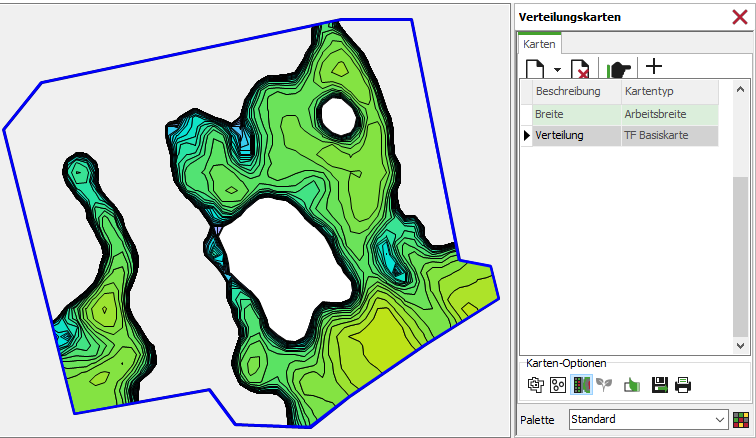
Task: Open the Palette Standard dropdown
Action: pos(648,419)
